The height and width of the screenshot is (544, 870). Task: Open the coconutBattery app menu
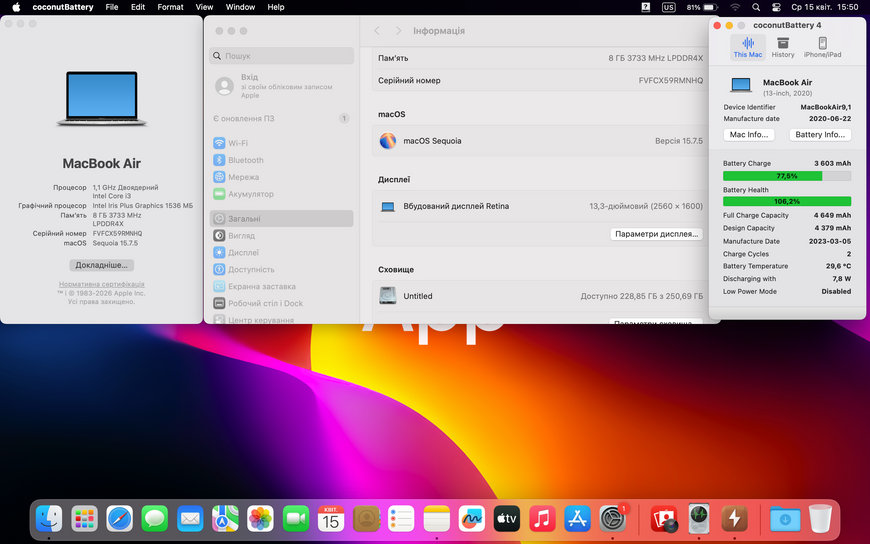tap(63, 7)
